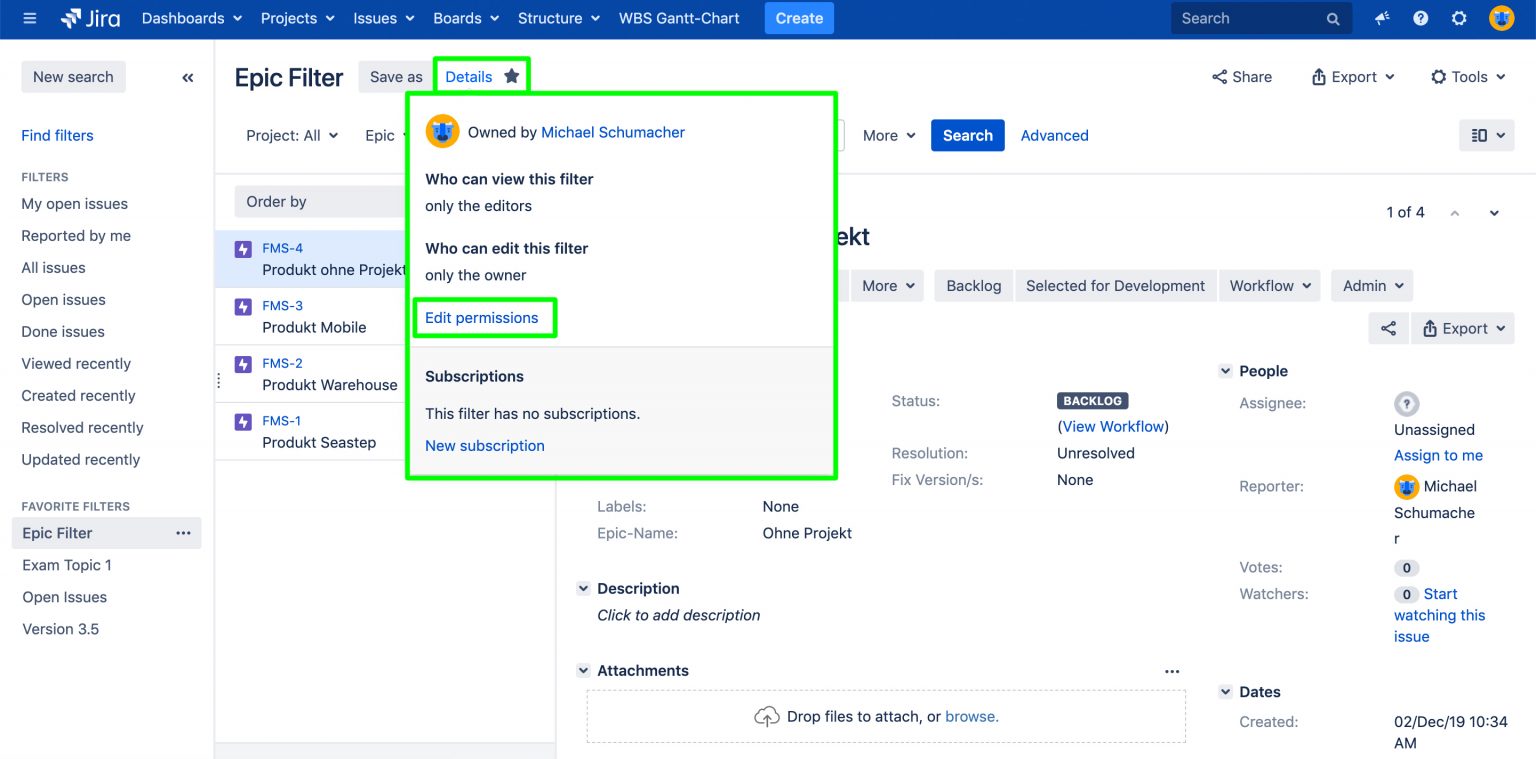Open the help question-mark icon
The width and height of the screenshot is (1536, 759).
point(1420,18)
